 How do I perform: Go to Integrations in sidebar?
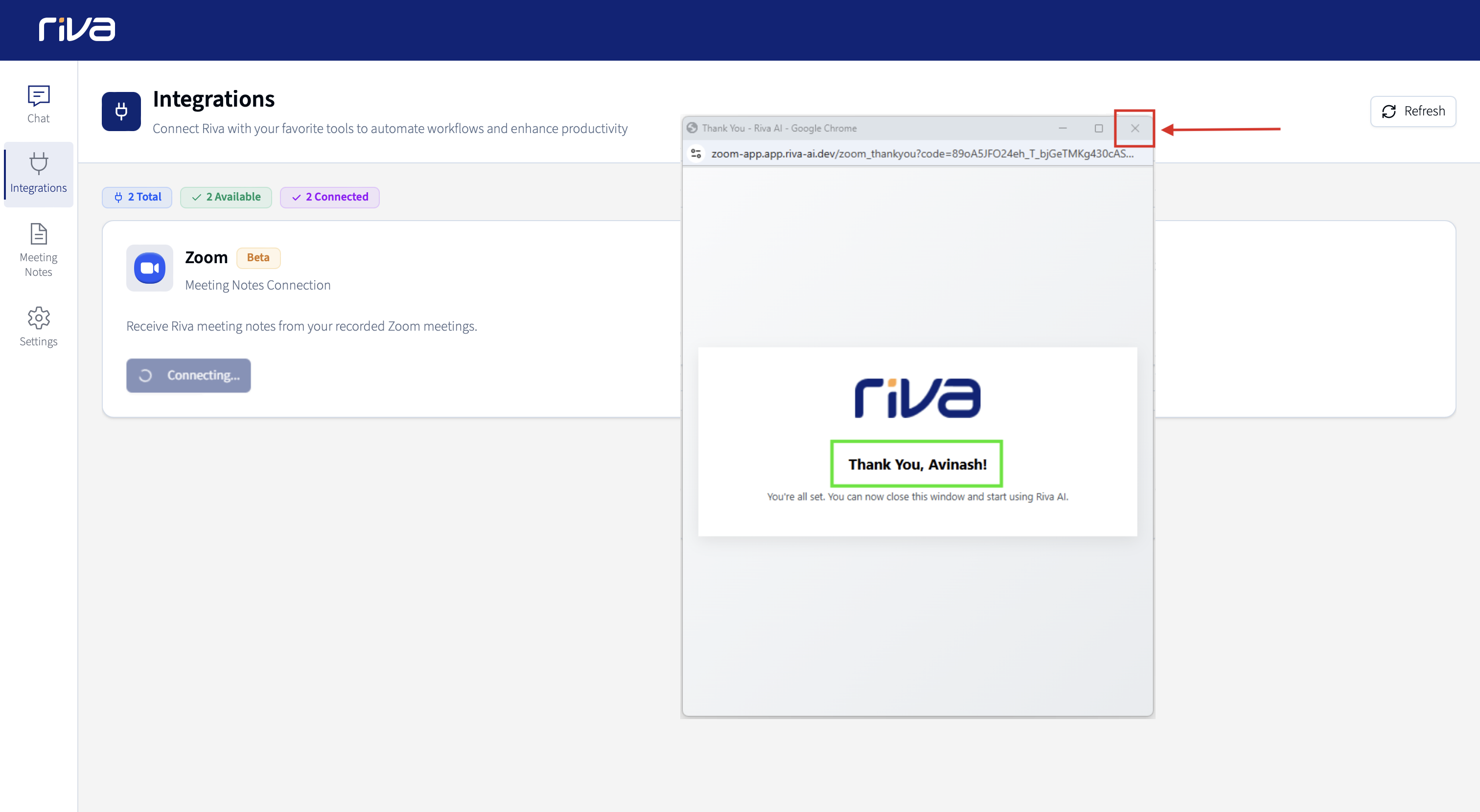pos(39,174)
